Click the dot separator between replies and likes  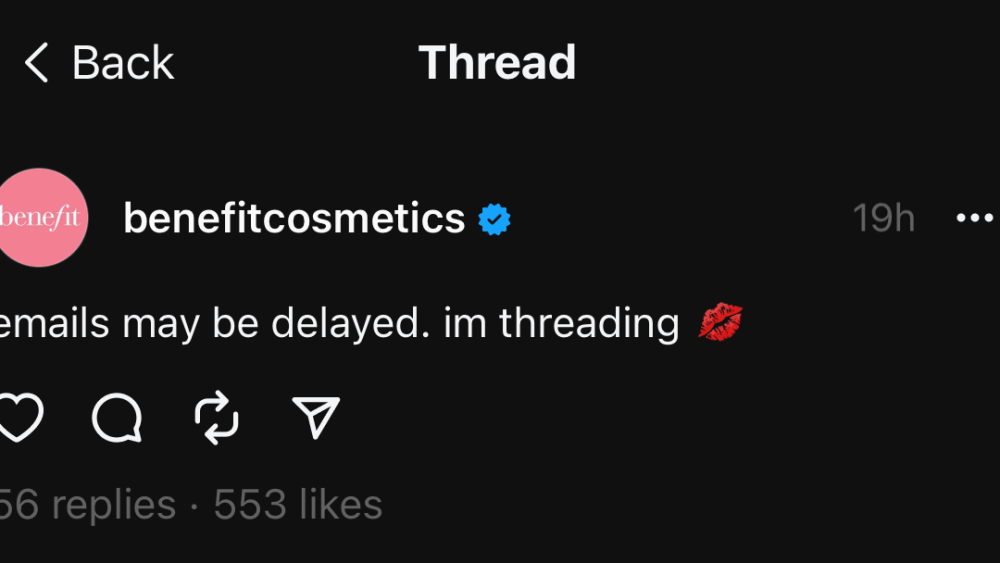(x=194, y=505)
